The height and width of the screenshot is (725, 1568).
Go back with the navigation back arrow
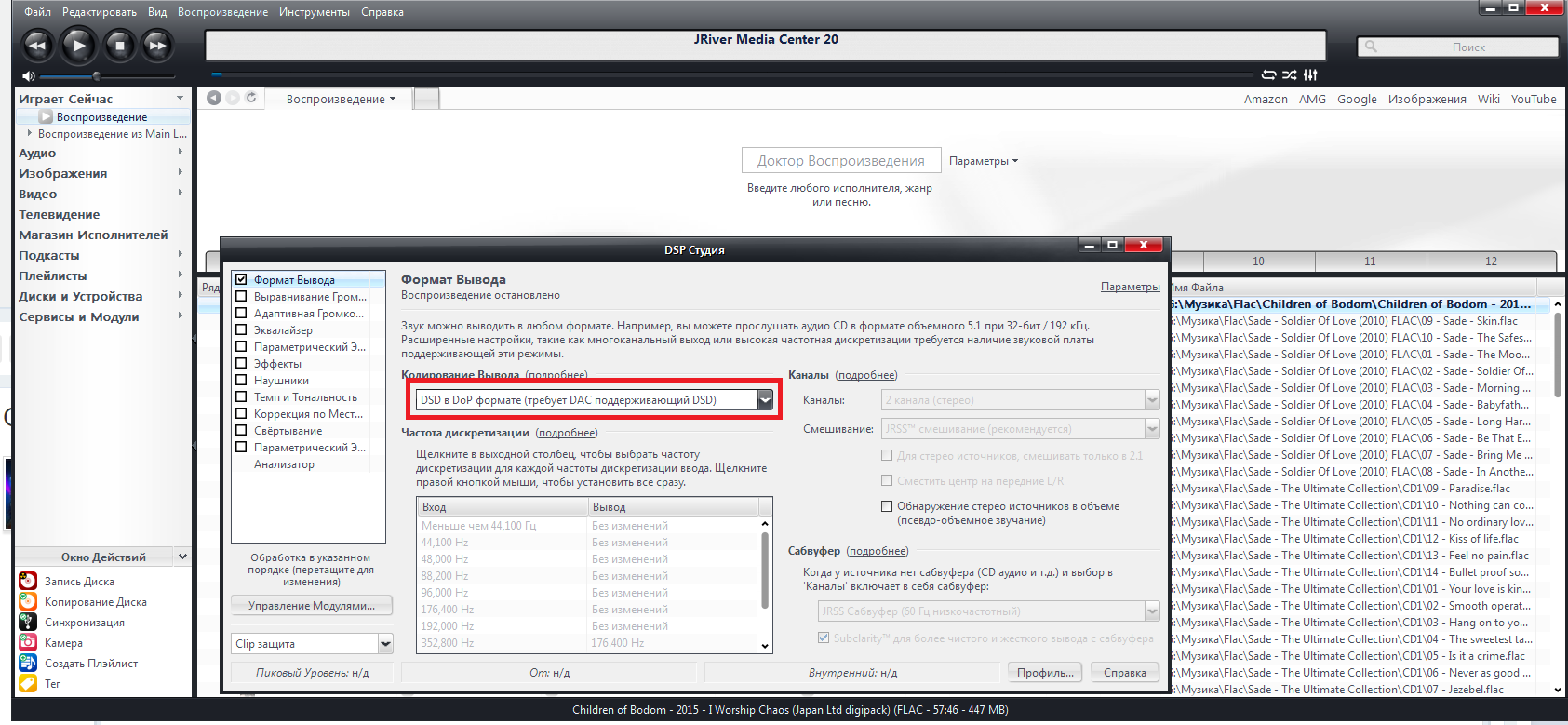click(214, 98)
